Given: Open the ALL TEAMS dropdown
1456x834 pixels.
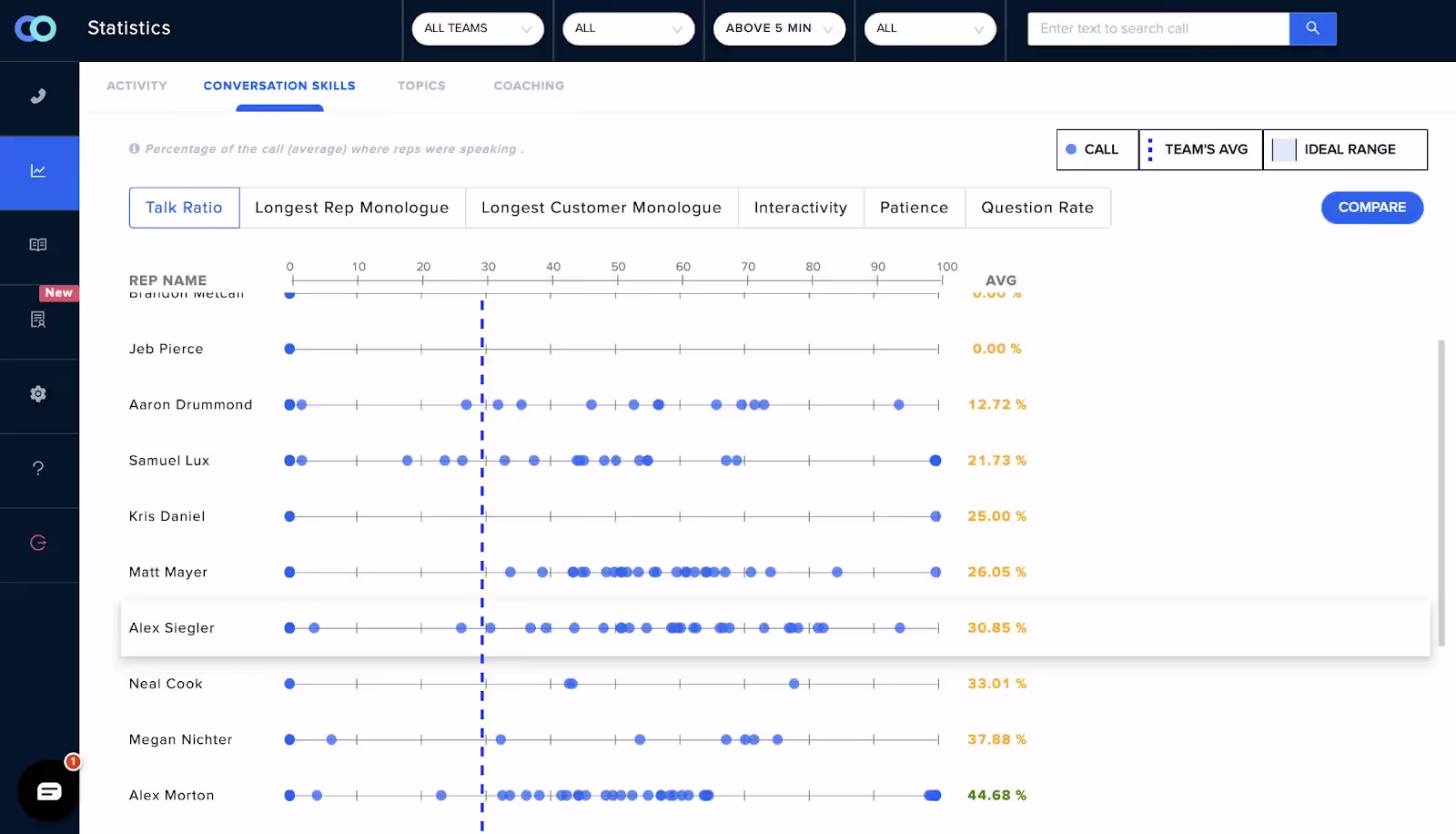Looking at the screenshot, I should 478,28.
